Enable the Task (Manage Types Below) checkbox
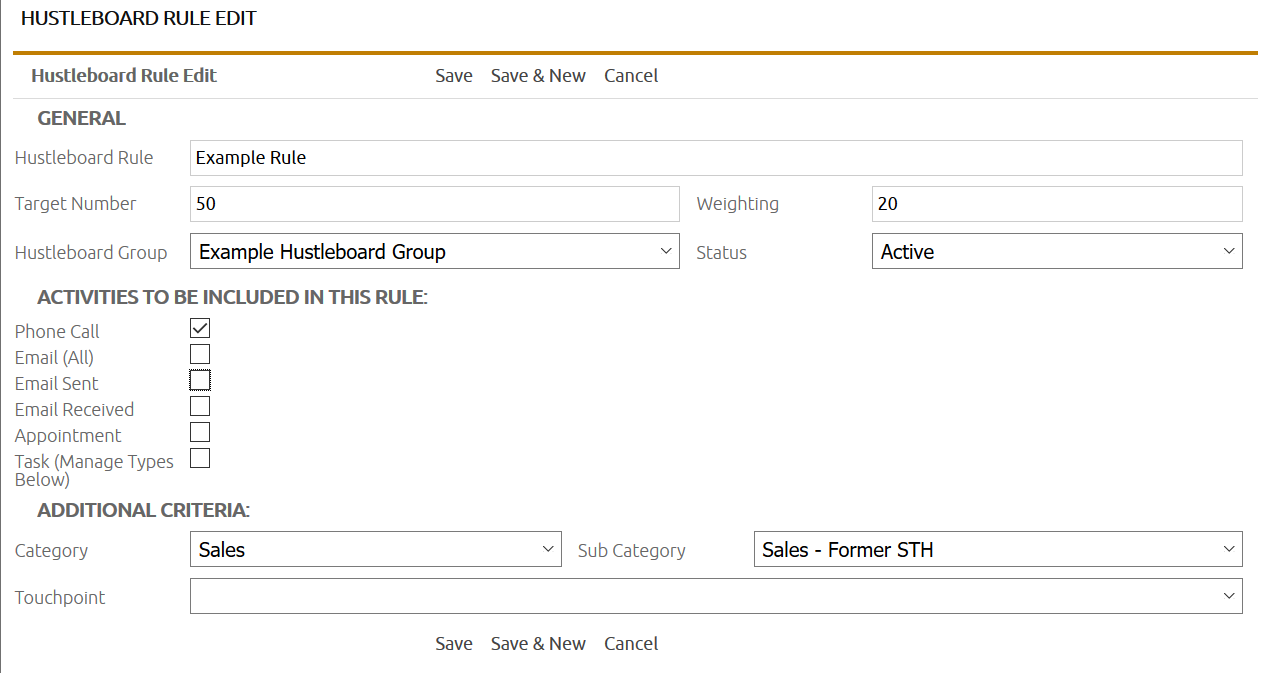Image resolution: width=1270 pixels, height=673 pixels. pos(200,458)
